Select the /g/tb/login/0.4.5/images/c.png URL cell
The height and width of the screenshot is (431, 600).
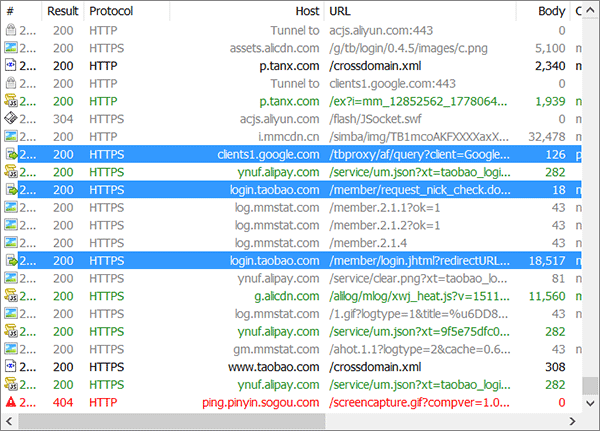(408, 48)
